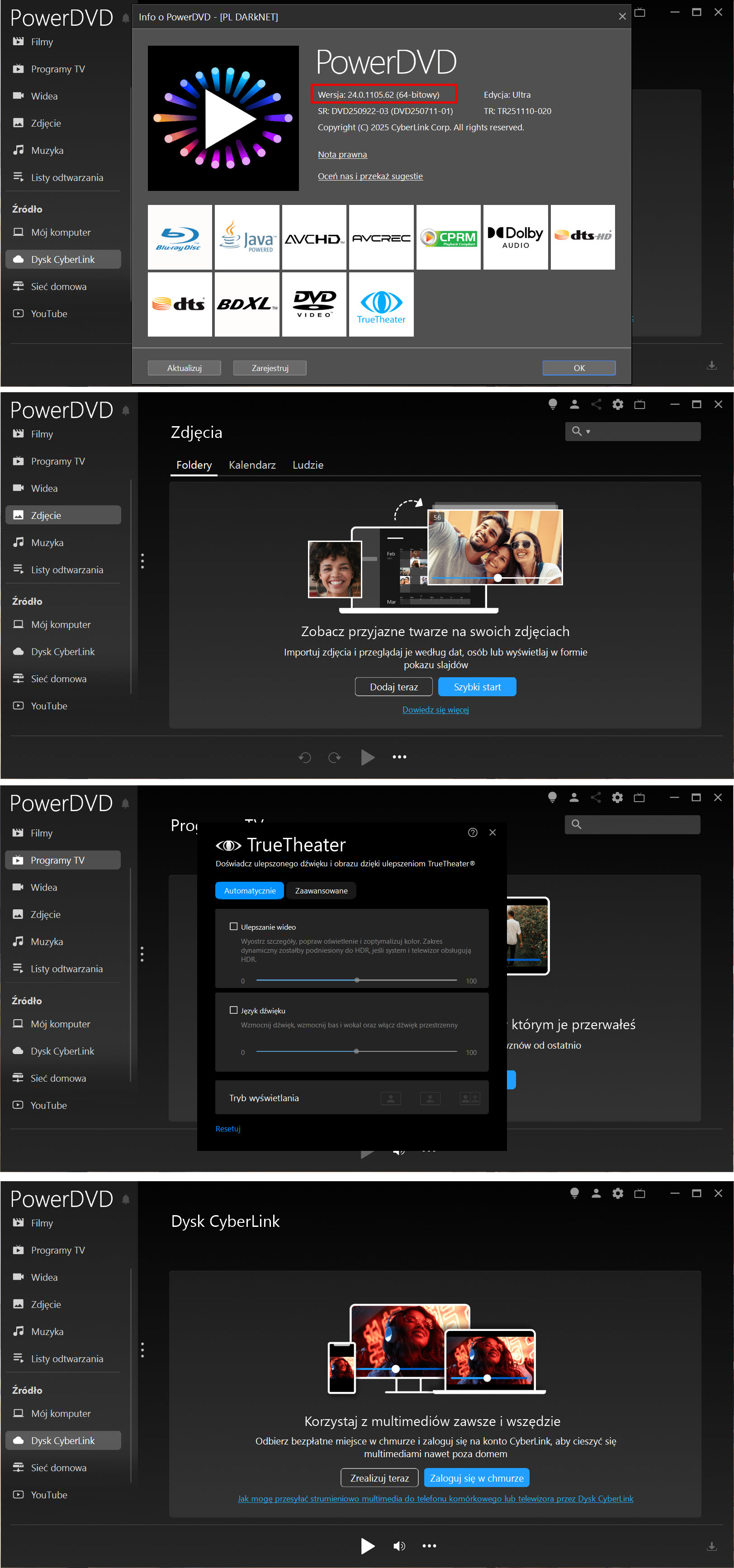
Task: Start playback on the Zdjęcia screen
Action: [368, 757]
